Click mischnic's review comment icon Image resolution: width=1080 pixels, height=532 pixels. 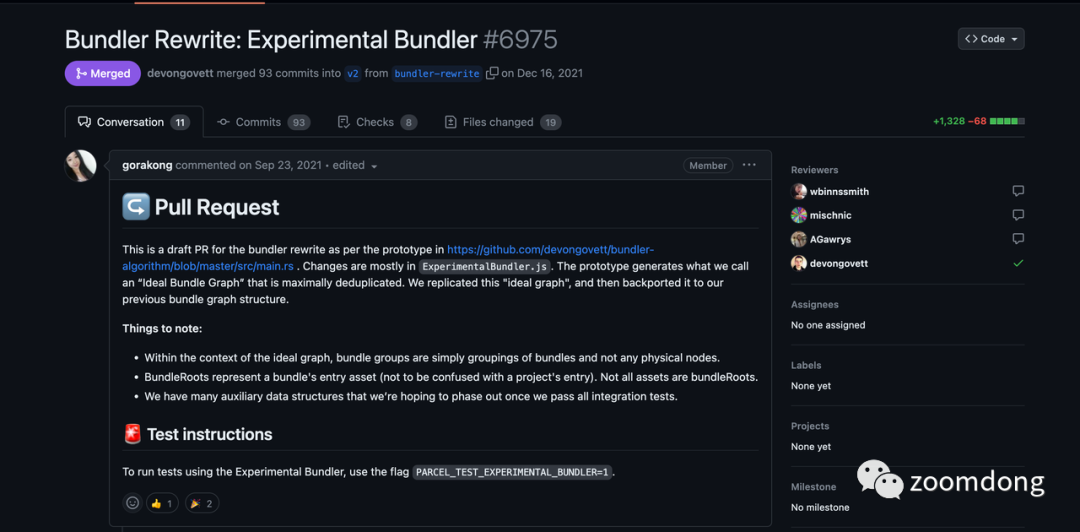click(1018, 215)
